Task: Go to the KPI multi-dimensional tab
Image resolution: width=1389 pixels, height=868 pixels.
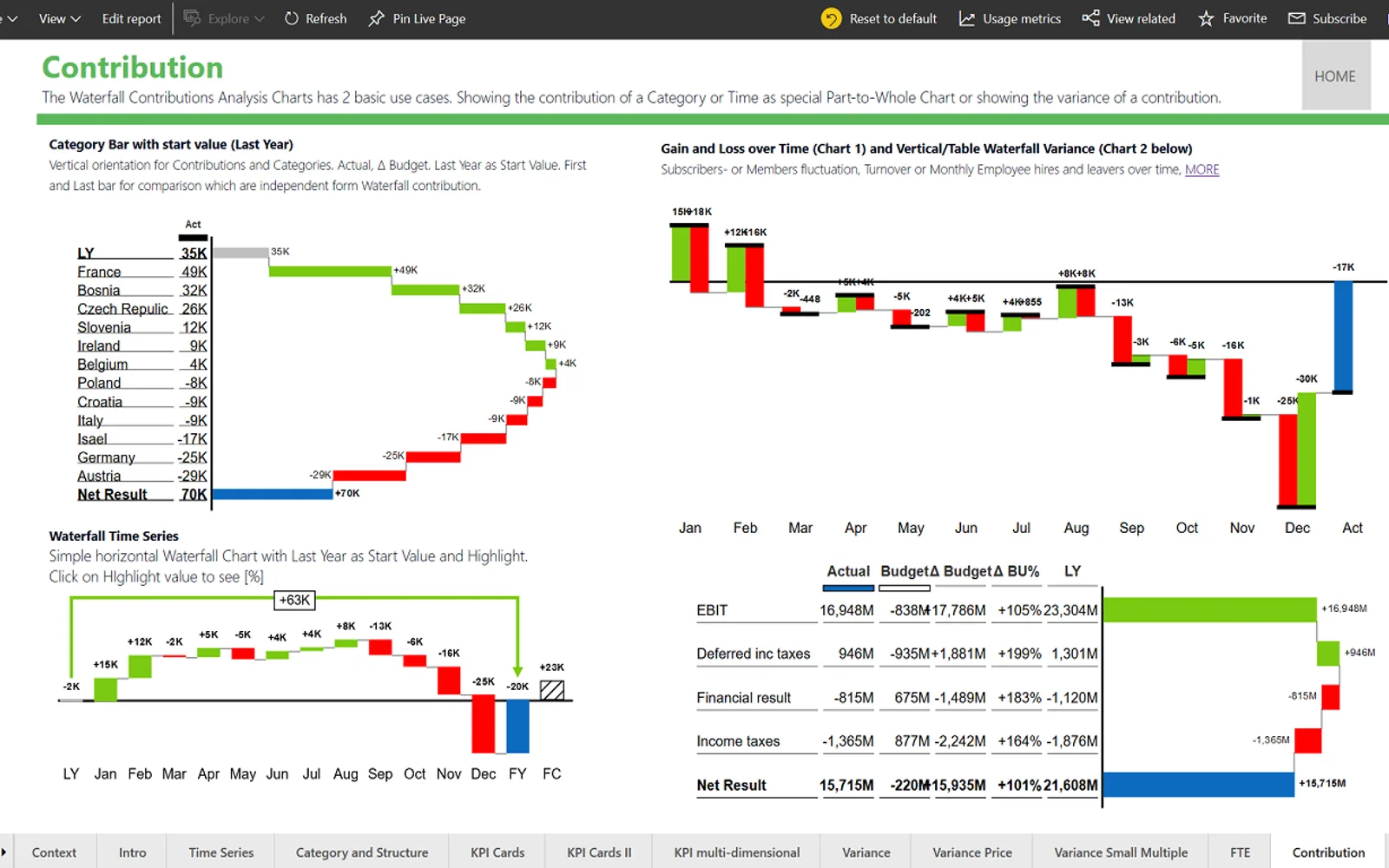Action: pos(737,852)
